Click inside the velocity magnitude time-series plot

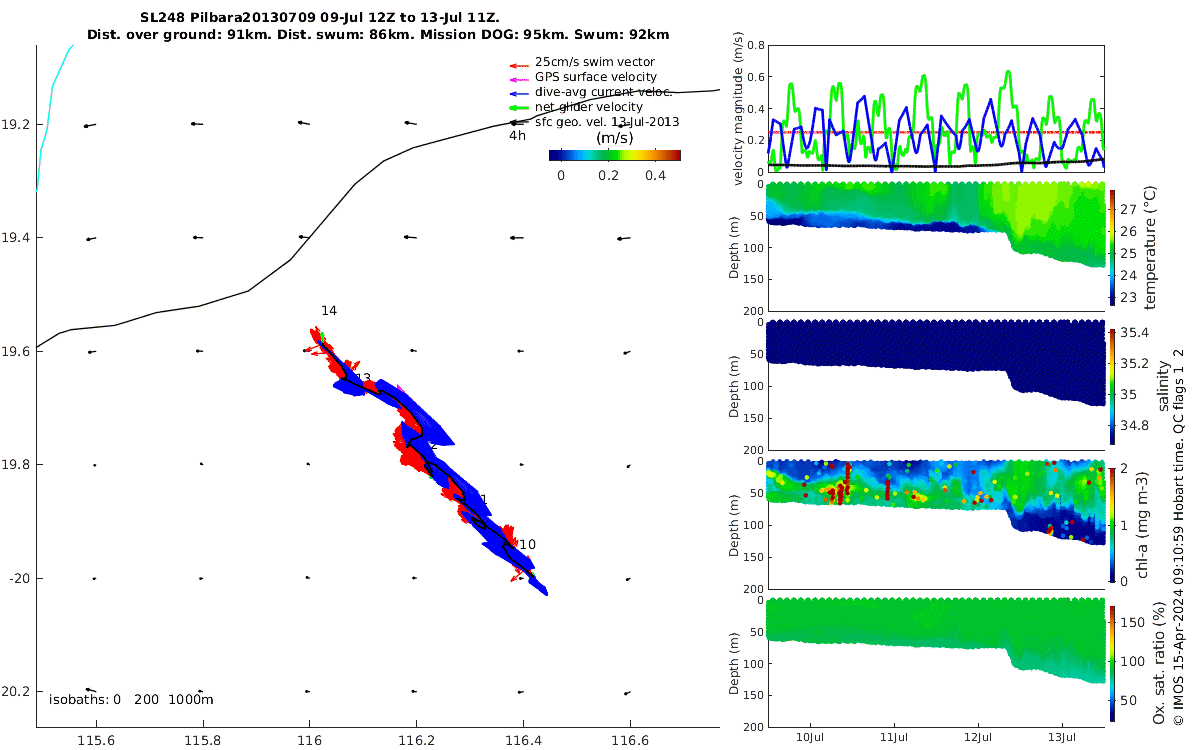click(x=935, y=108)
